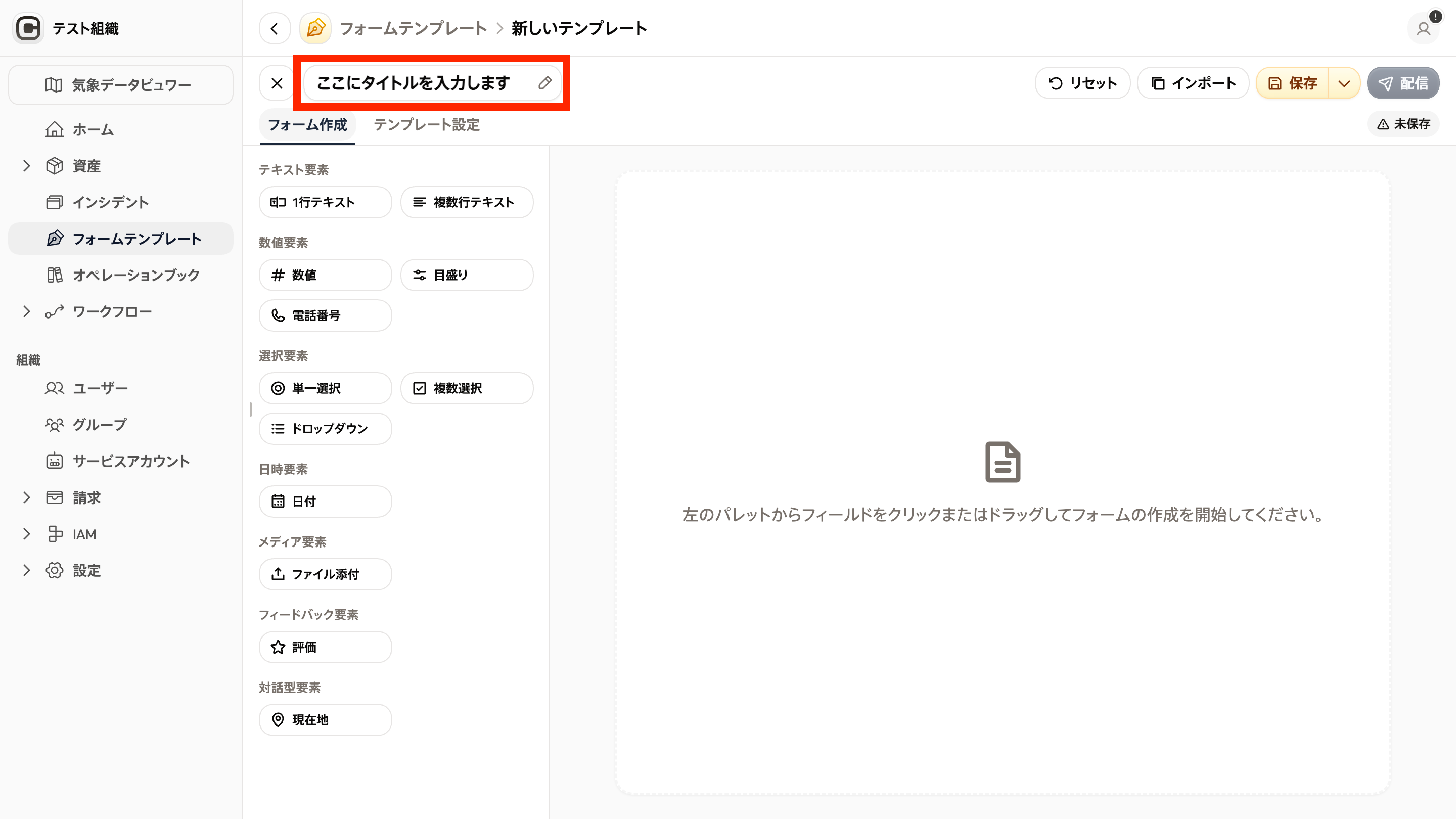This screenshot has height=819, width=1456.
Task: Click the organization logo icon テスト組織
Action: pyautogui.click(x=28, y=28)
